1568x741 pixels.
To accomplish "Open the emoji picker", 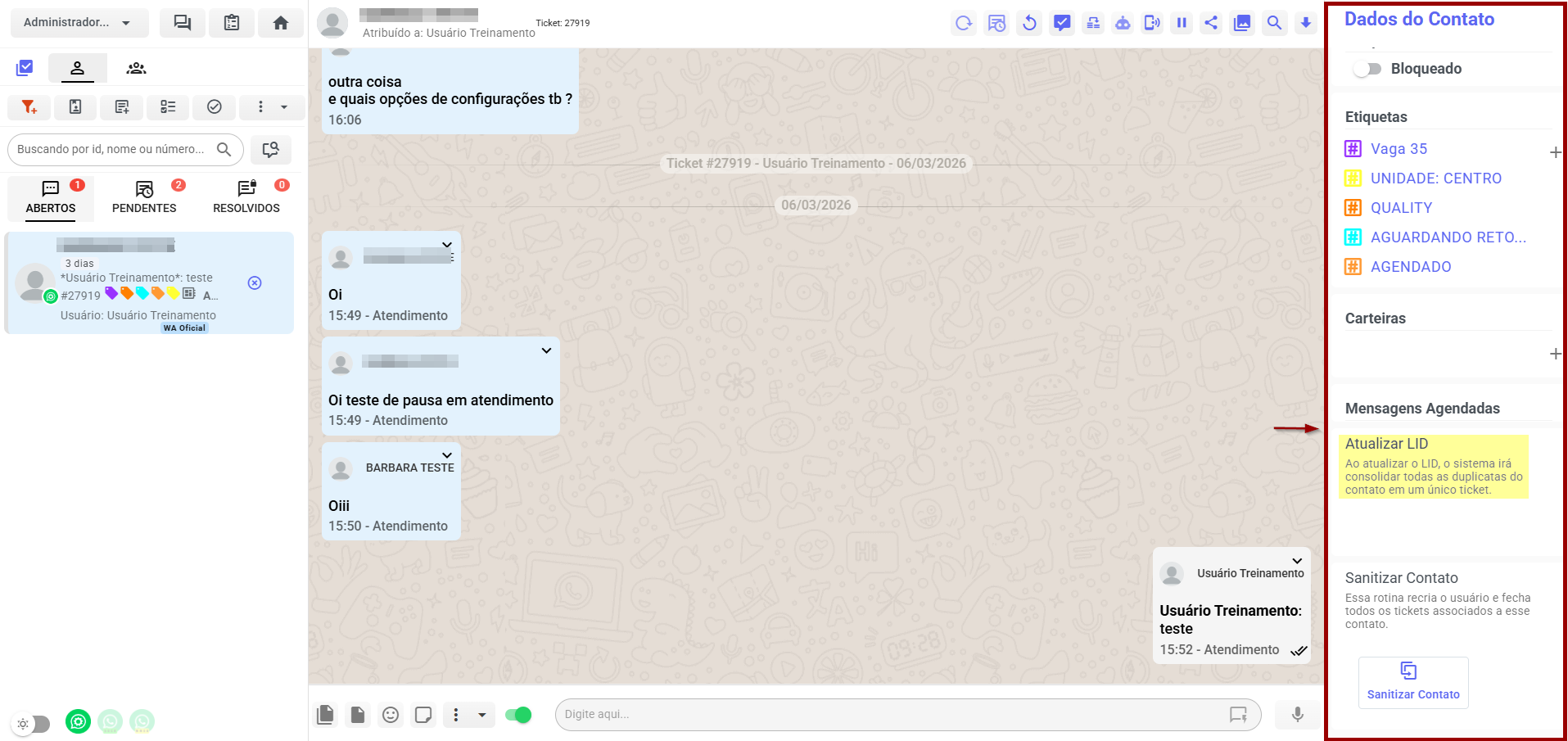I will click(391, 715).
